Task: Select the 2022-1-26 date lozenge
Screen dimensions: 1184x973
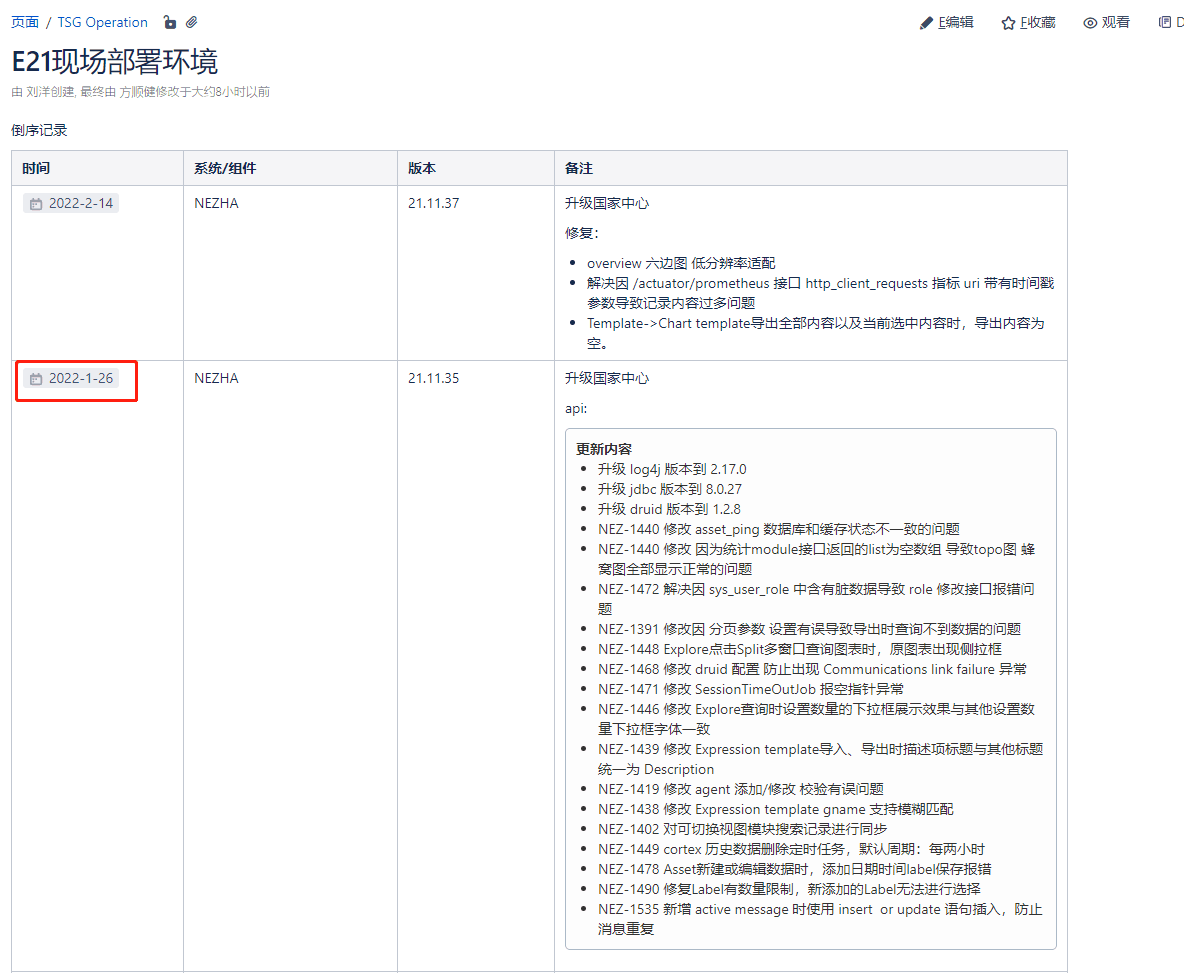Action: [x=81, y=379]
